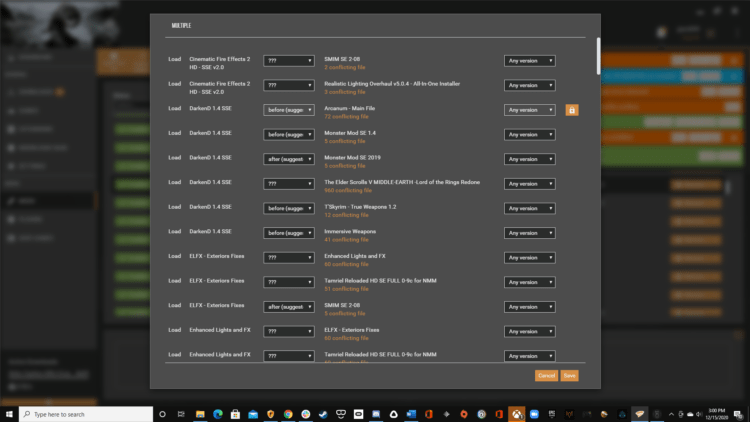Screen dimensions: 750x422
Task: Open order dropdown for T'Skyrim True Weapons row
Action: point(288,208)
